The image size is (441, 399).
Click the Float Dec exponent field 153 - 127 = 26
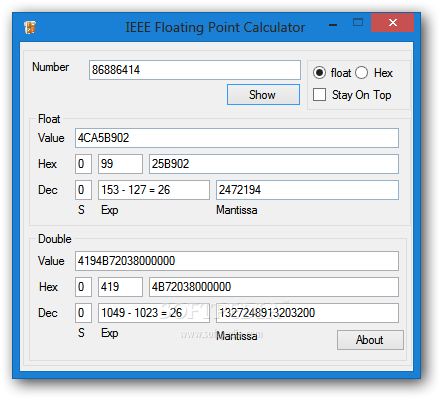154,190
